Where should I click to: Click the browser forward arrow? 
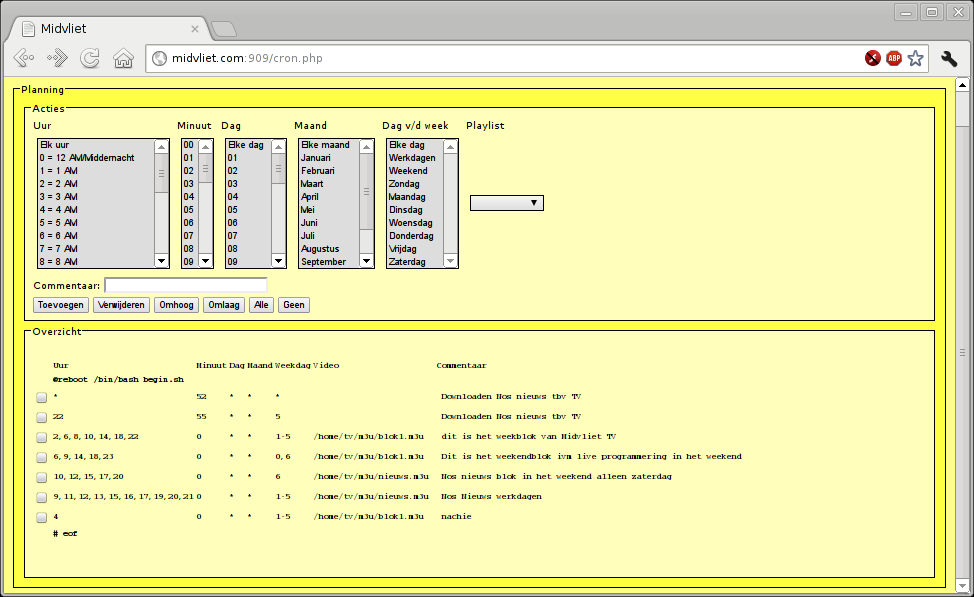point(57,58)
